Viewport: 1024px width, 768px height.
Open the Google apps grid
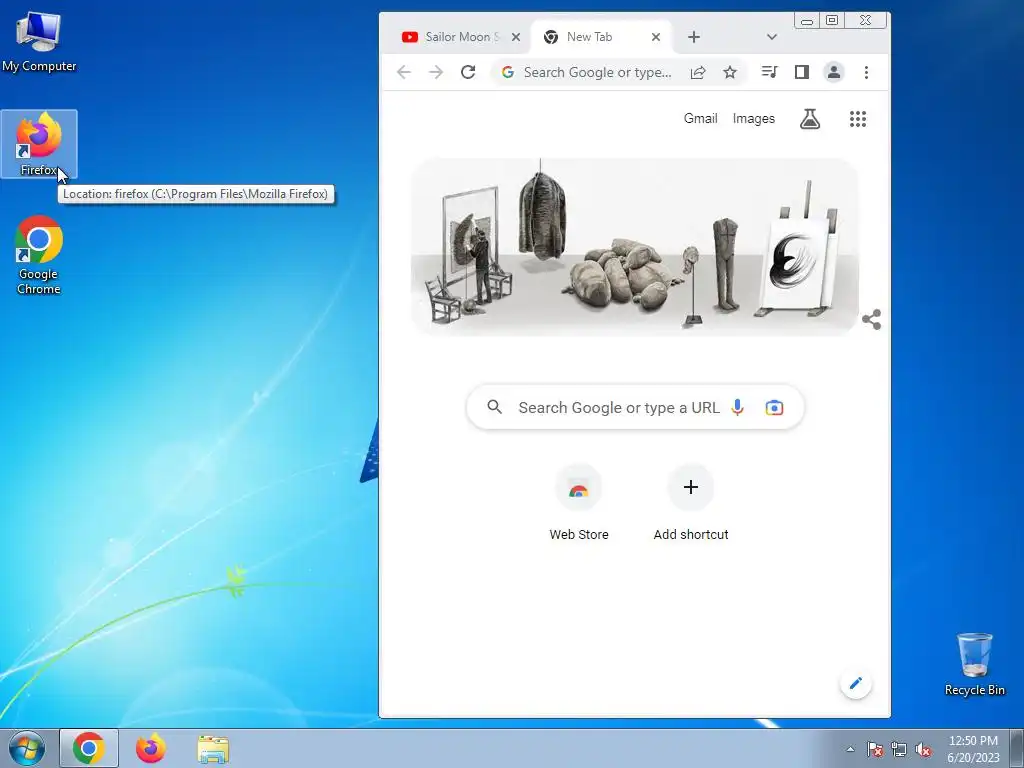pos(857,119)
